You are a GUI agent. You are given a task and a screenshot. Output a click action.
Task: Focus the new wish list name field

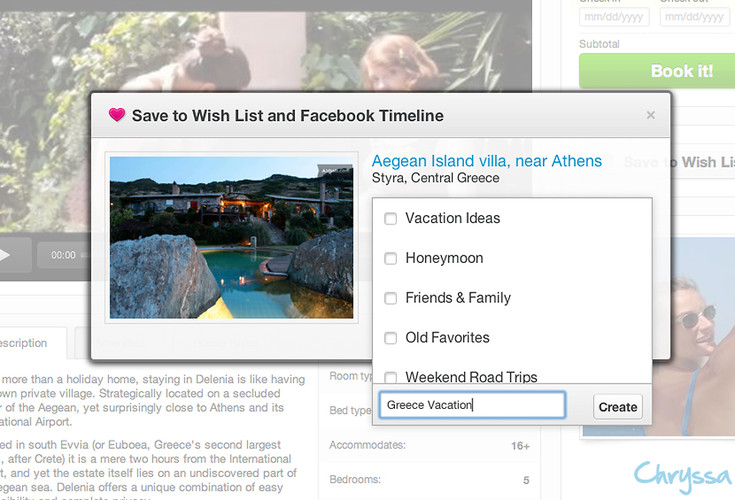(x=472, y=405)
